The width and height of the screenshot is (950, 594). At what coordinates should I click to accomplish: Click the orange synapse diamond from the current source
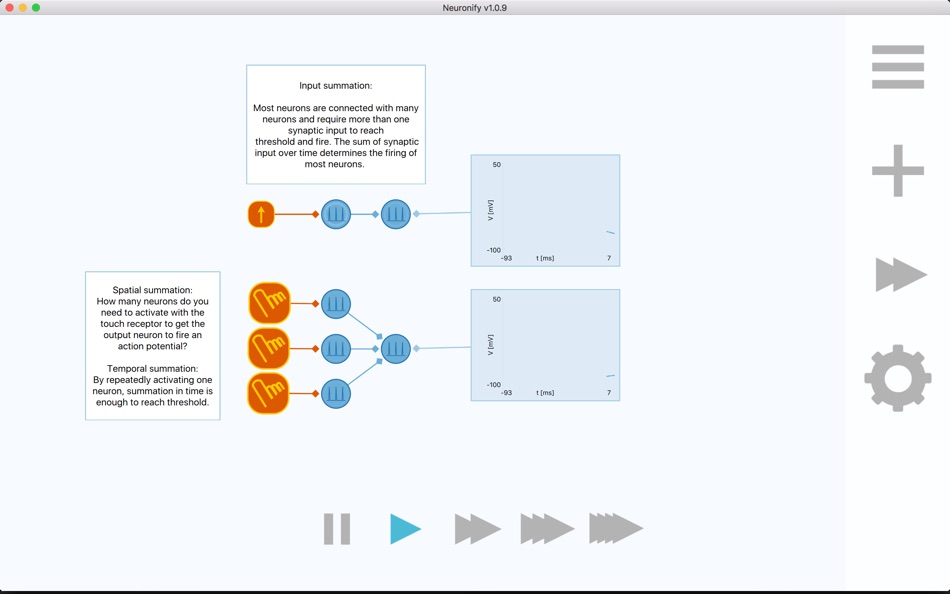point(315,214)
